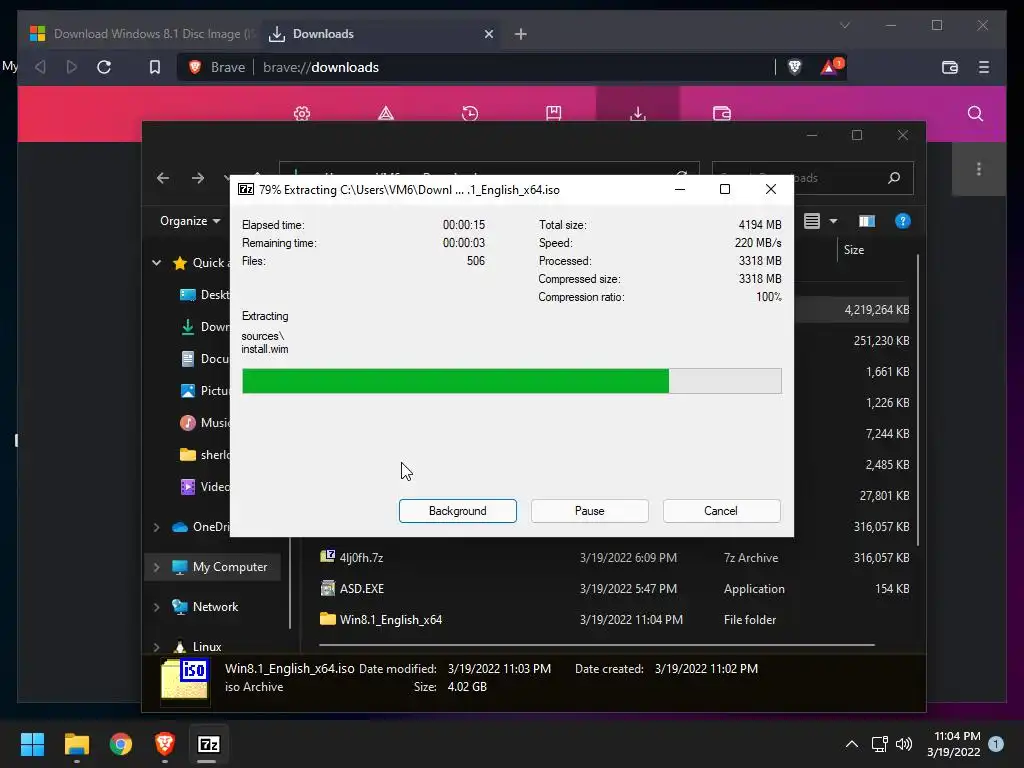
Task: Close the Downloads tab
Action: point(488,34)
